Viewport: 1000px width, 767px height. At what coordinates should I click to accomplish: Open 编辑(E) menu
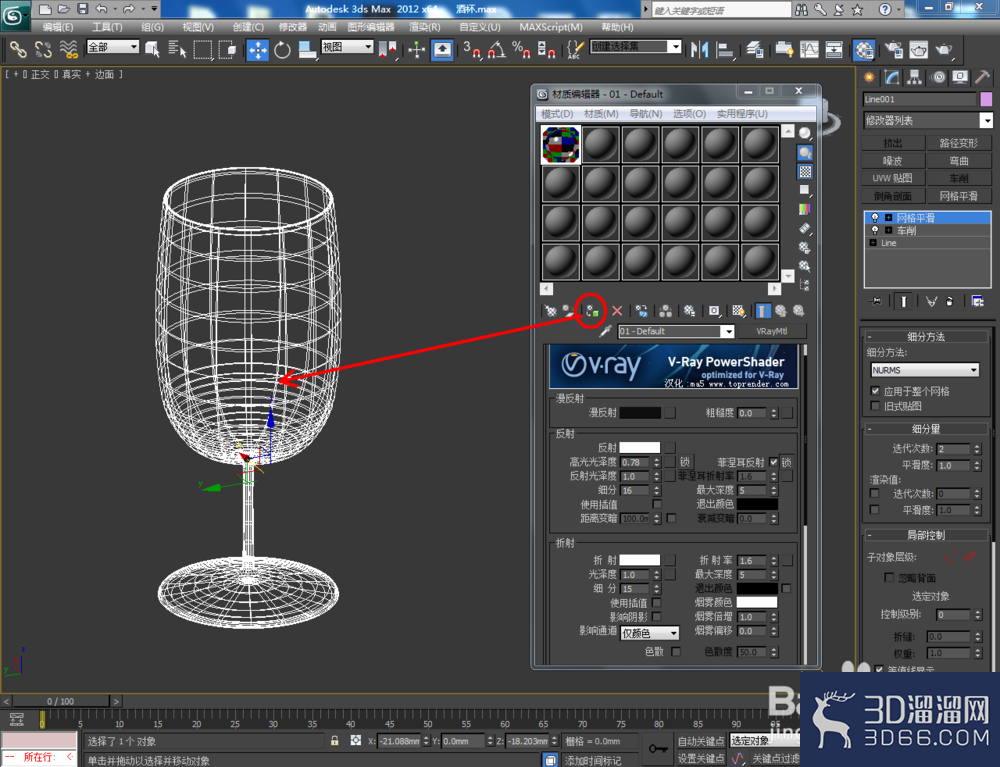tap(57, 27)
